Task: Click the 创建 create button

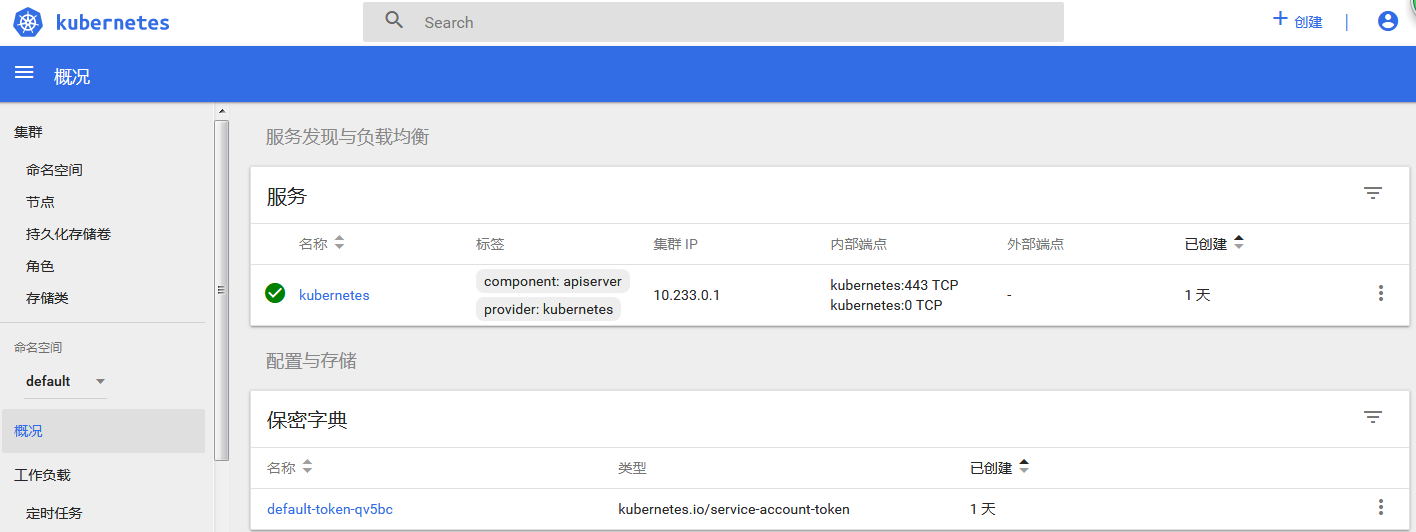Action: (x=1297, y=21)
